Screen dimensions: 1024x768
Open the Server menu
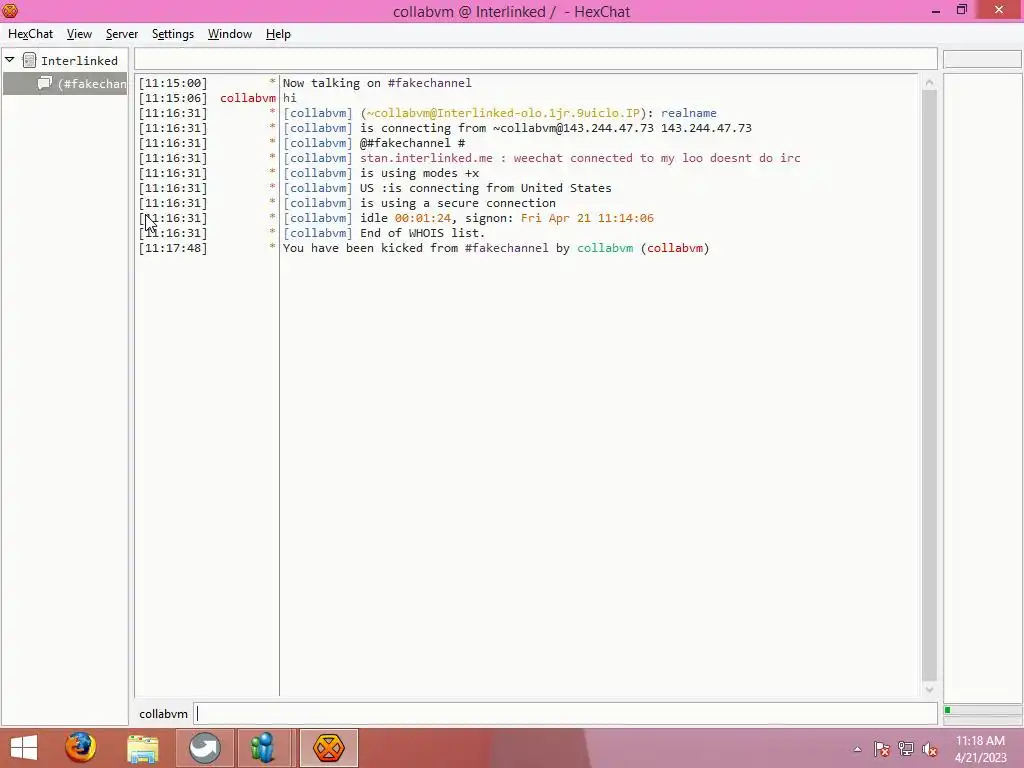(x=121, y=34)
